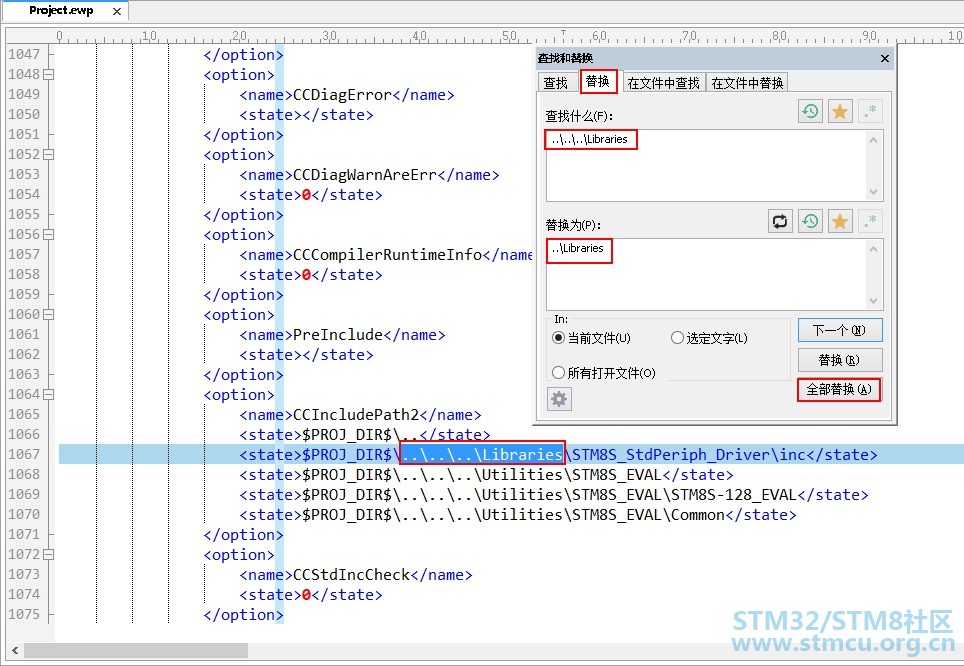This screenshot has width=964, height=666.
Task: Click STM8S_StdPeriph_Driver\inc path text
Action: pyautogui.click(x=689, y=454)
